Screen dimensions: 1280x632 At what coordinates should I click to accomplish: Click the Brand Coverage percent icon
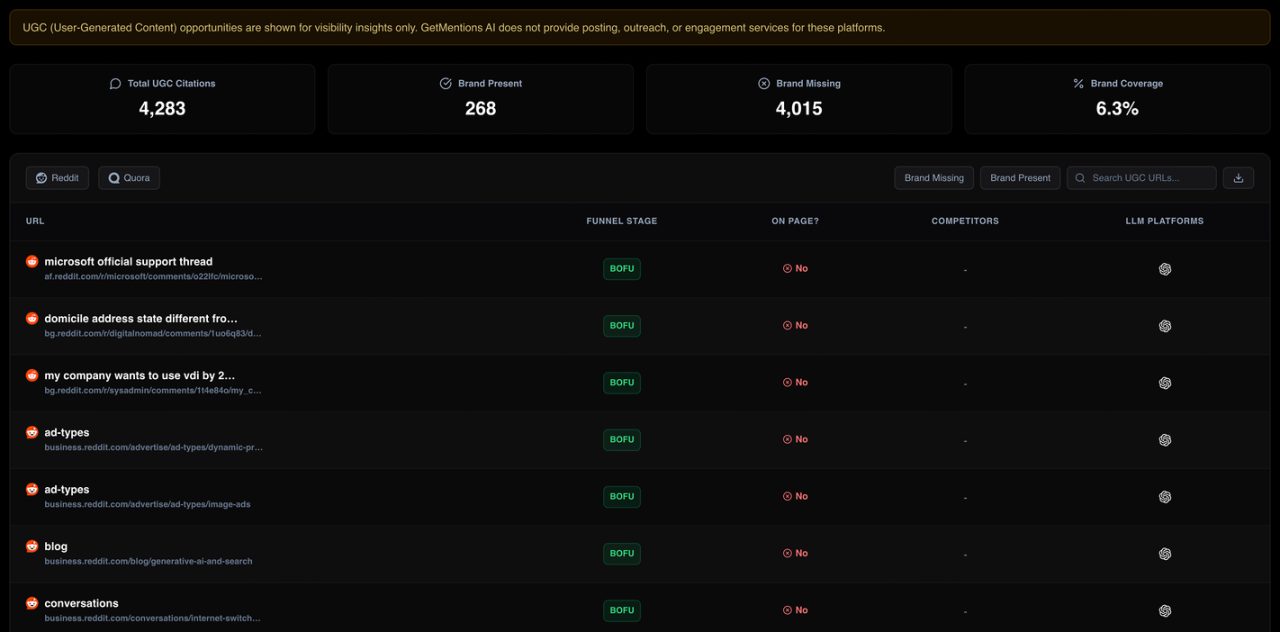[x=1078, y=84]
